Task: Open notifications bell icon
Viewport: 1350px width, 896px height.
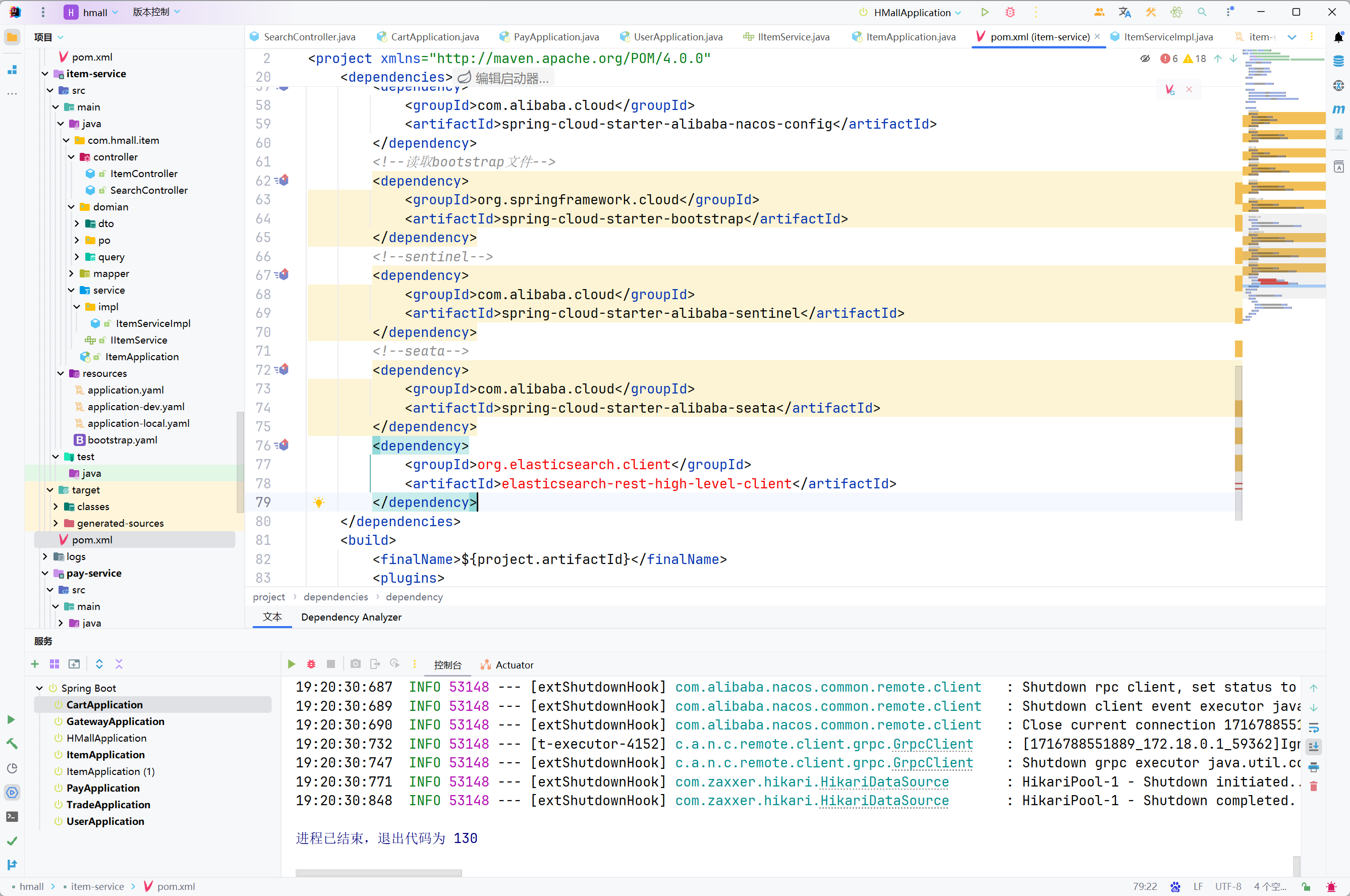Action: (1338, 37)
